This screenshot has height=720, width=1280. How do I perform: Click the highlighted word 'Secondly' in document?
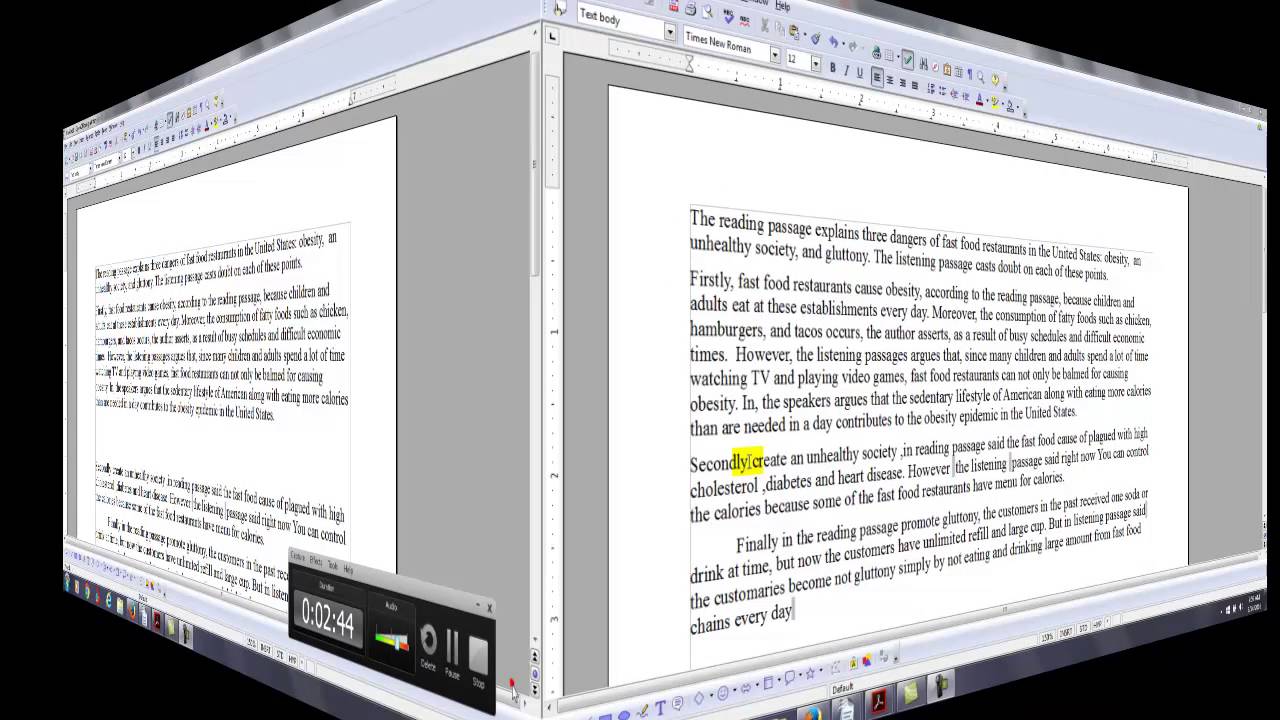pyautogui.click(x=720, y=462)
